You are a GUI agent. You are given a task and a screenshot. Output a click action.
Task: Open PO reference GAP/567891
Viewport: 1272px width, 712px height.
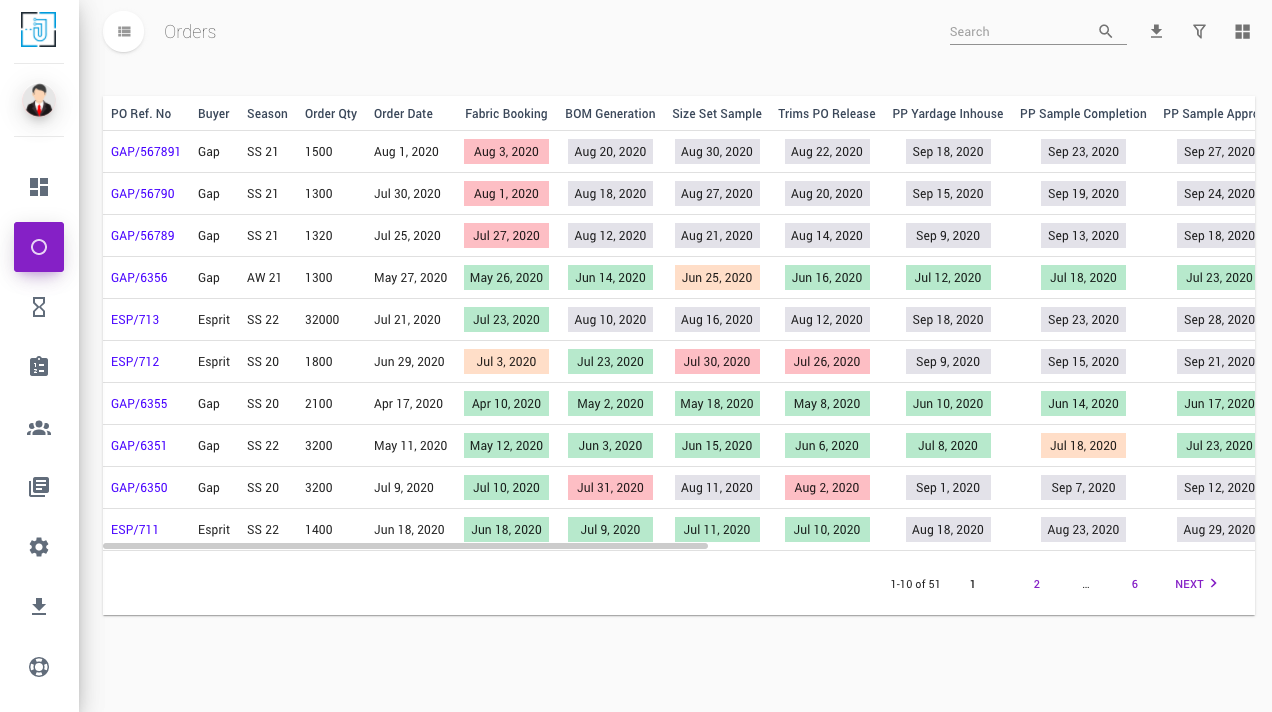[x=146, y=152]
